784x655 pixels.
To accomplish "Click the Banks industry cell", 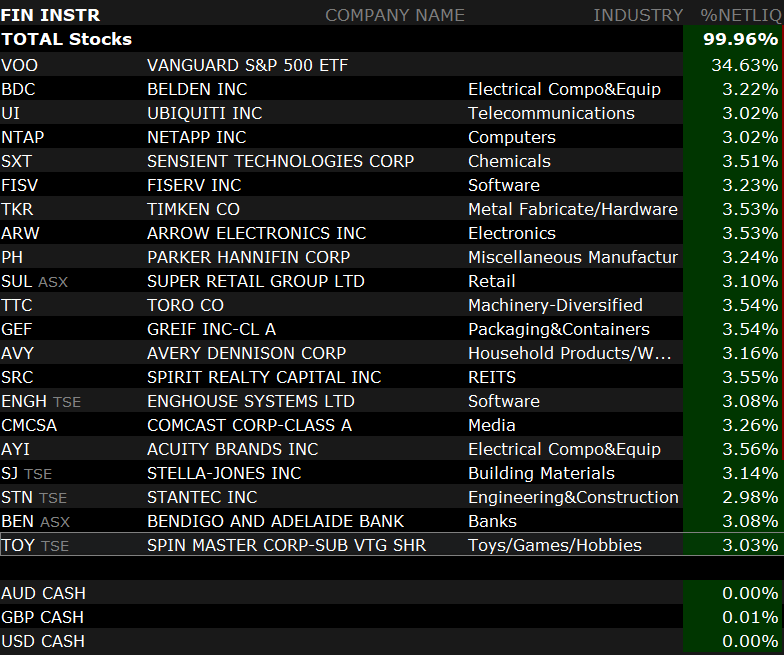I will 492,521.
